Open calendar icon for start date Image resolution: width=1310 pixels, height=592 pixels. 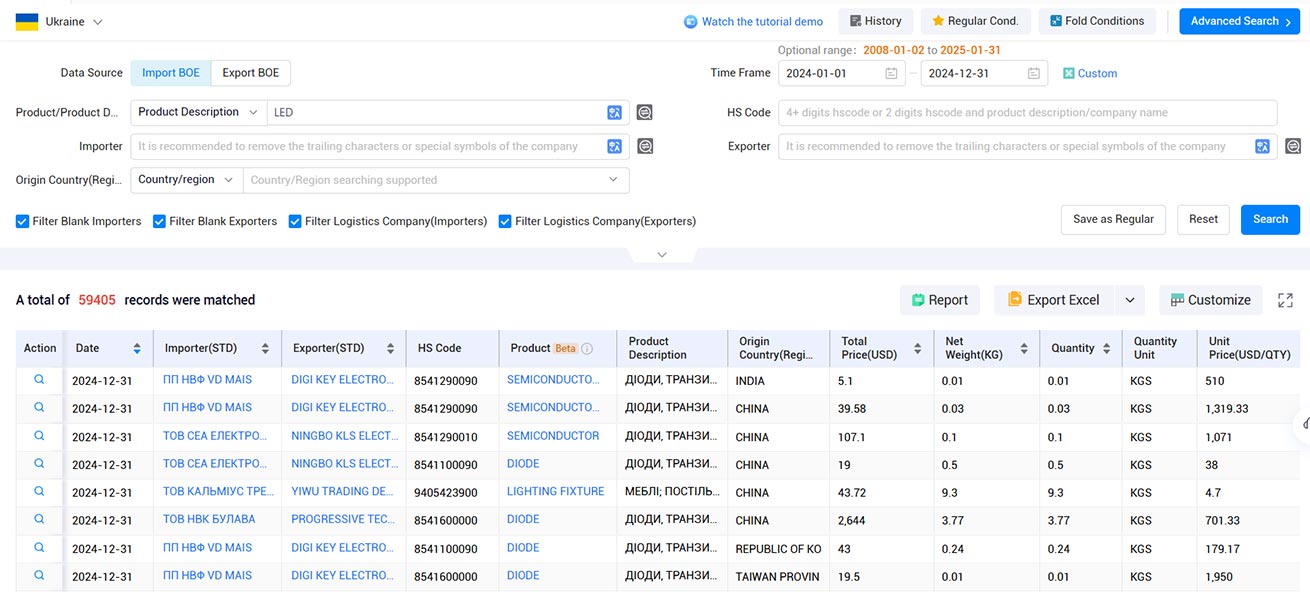tap(891, 73)
